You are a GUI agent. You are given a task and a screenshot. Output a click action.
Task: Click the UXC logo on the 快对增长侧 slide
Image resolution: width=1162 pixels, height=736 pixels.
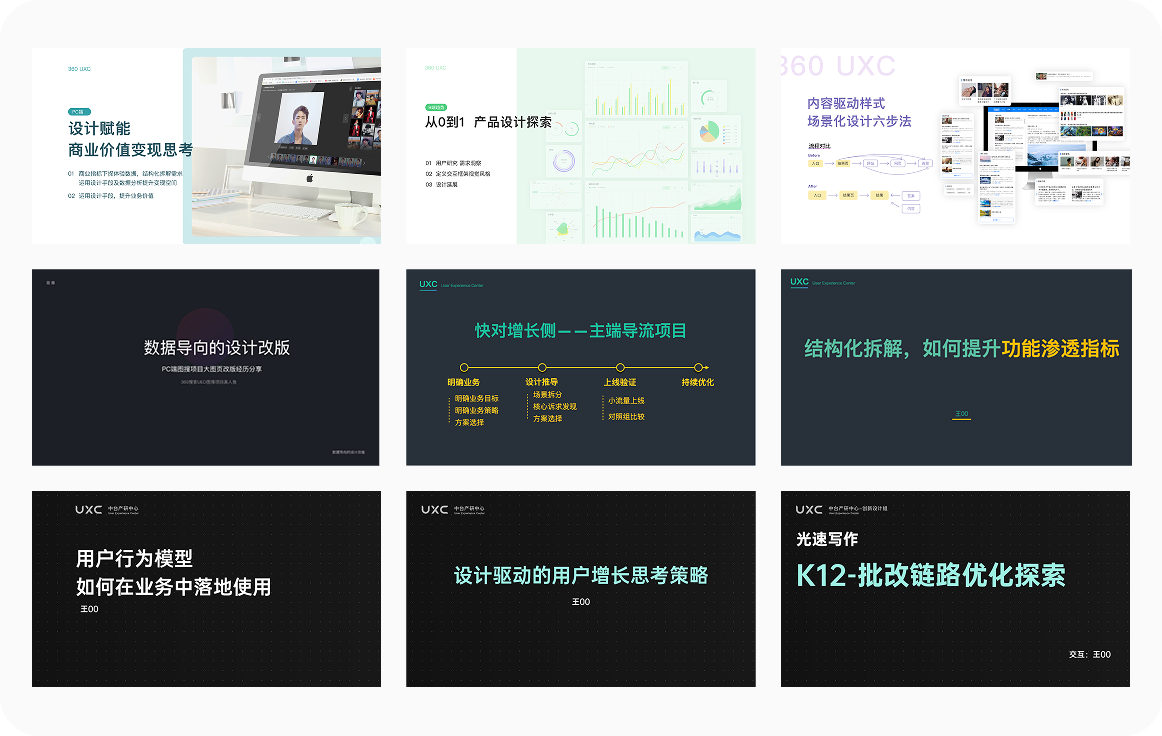coord(428,284)
